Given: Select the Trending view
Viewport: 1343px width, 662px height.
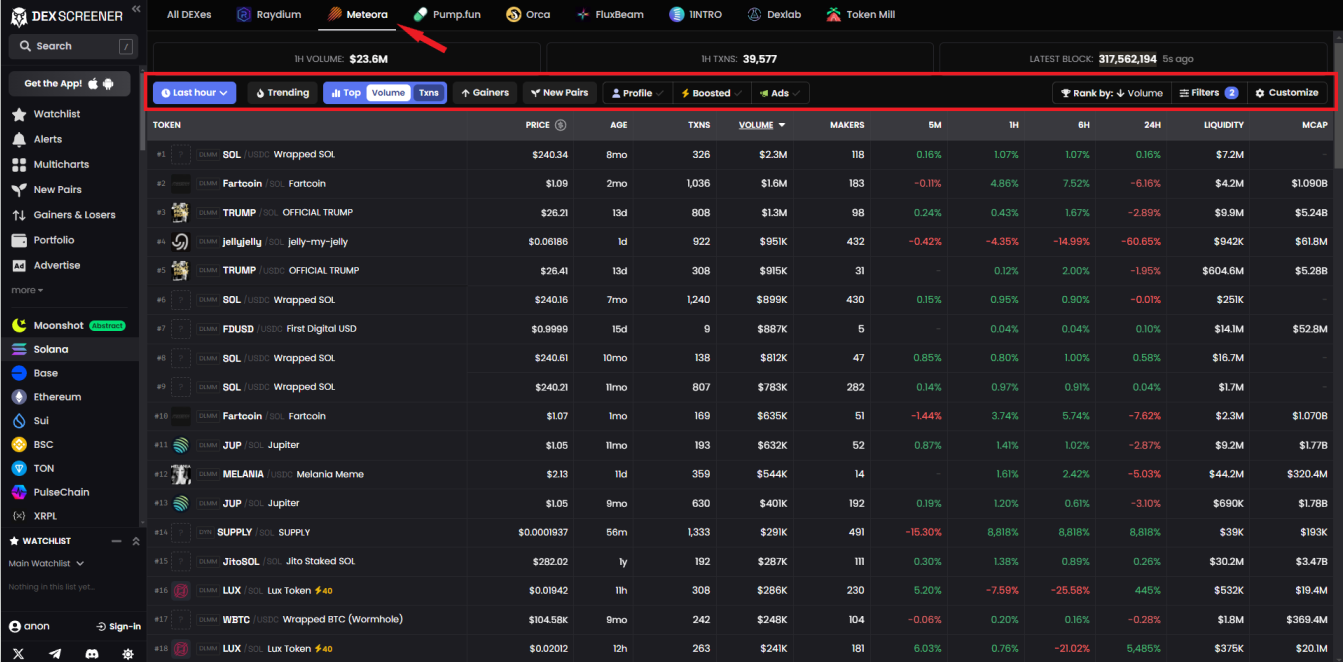Looking at the screenshot, I should [x=282, y=93].
